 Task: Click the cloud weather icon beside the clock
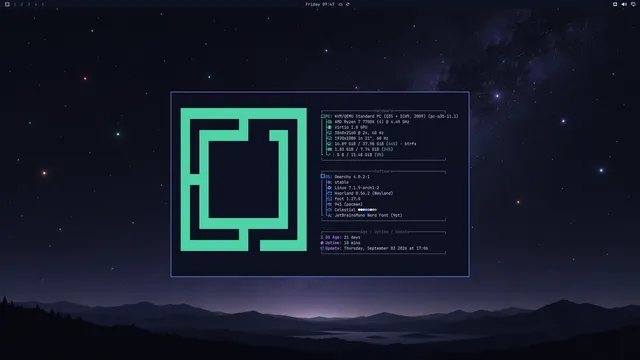340,4
